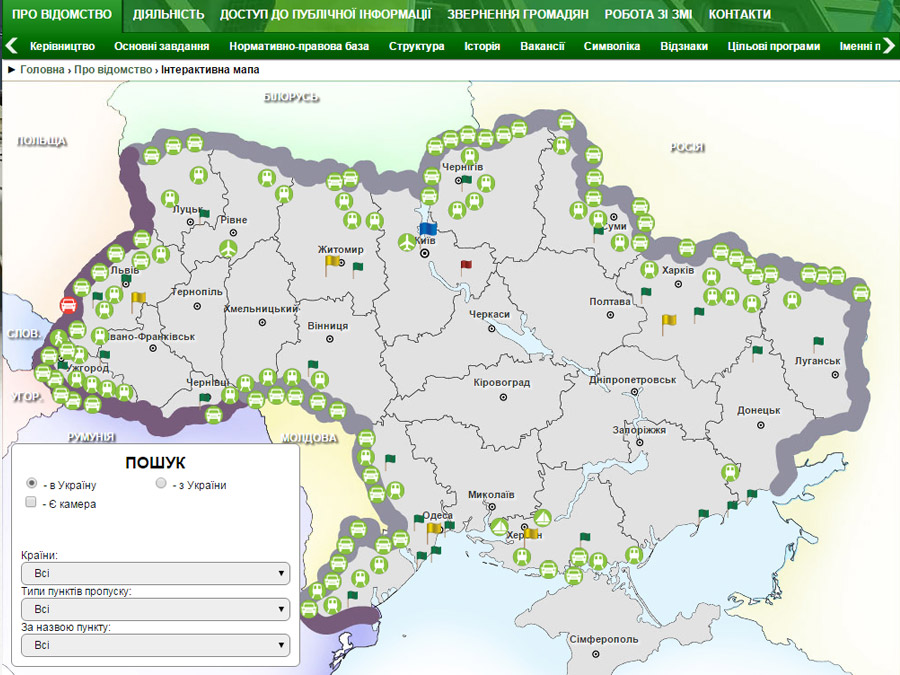Select the red car checkpoint icon
The image size is (900, 675).
coord(68,305)
